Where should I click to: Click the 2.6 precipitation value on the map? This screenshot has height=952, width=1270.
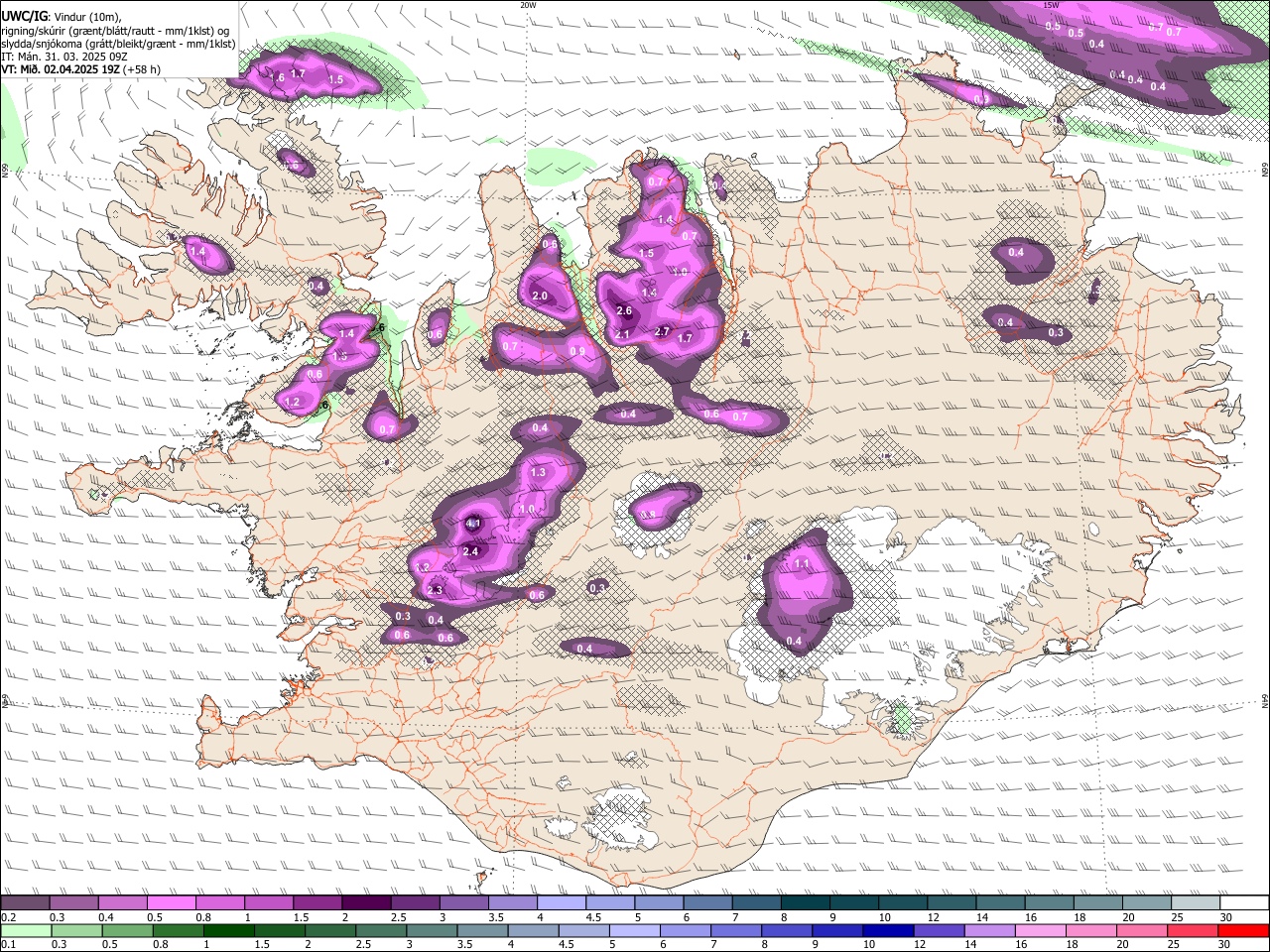pos(624,311)
